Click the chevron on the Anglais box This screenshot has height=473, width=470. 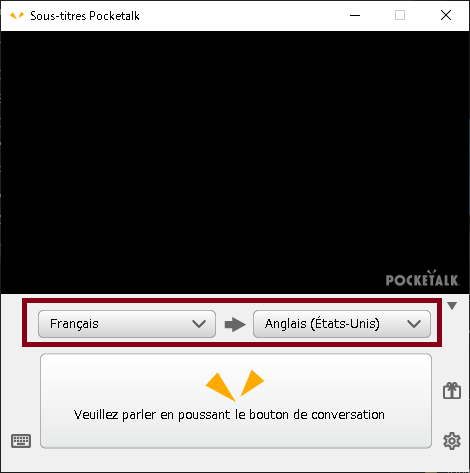pos(414,324)
